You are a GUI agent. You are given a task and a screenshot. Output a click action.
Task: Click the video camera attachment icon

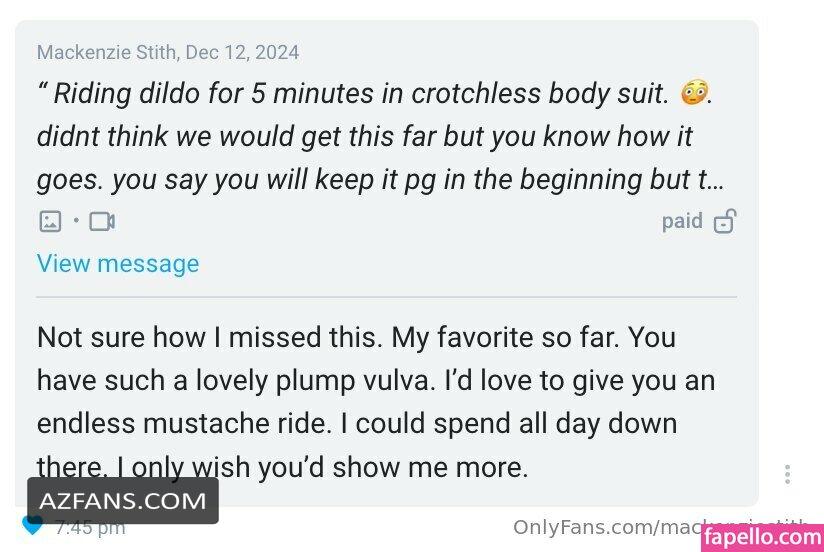(102, 221)
